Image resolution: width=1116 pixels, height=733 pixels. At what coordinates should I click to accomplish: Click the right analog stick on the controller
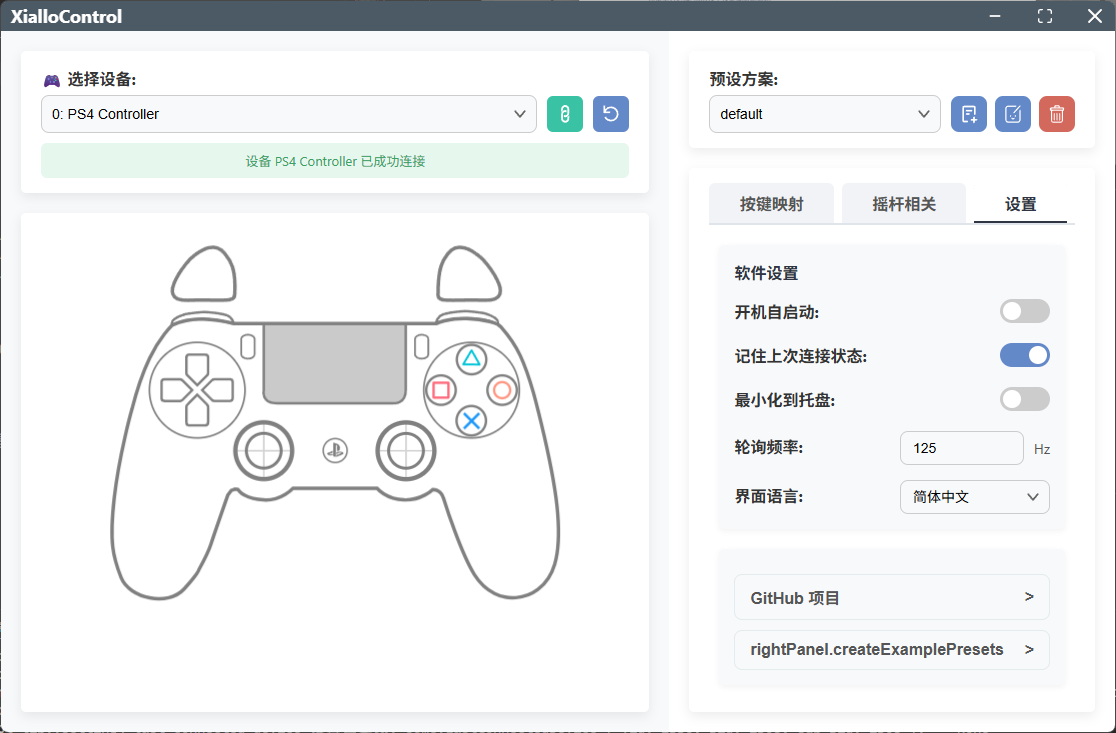pyautogui.click(x=406, y=450)
